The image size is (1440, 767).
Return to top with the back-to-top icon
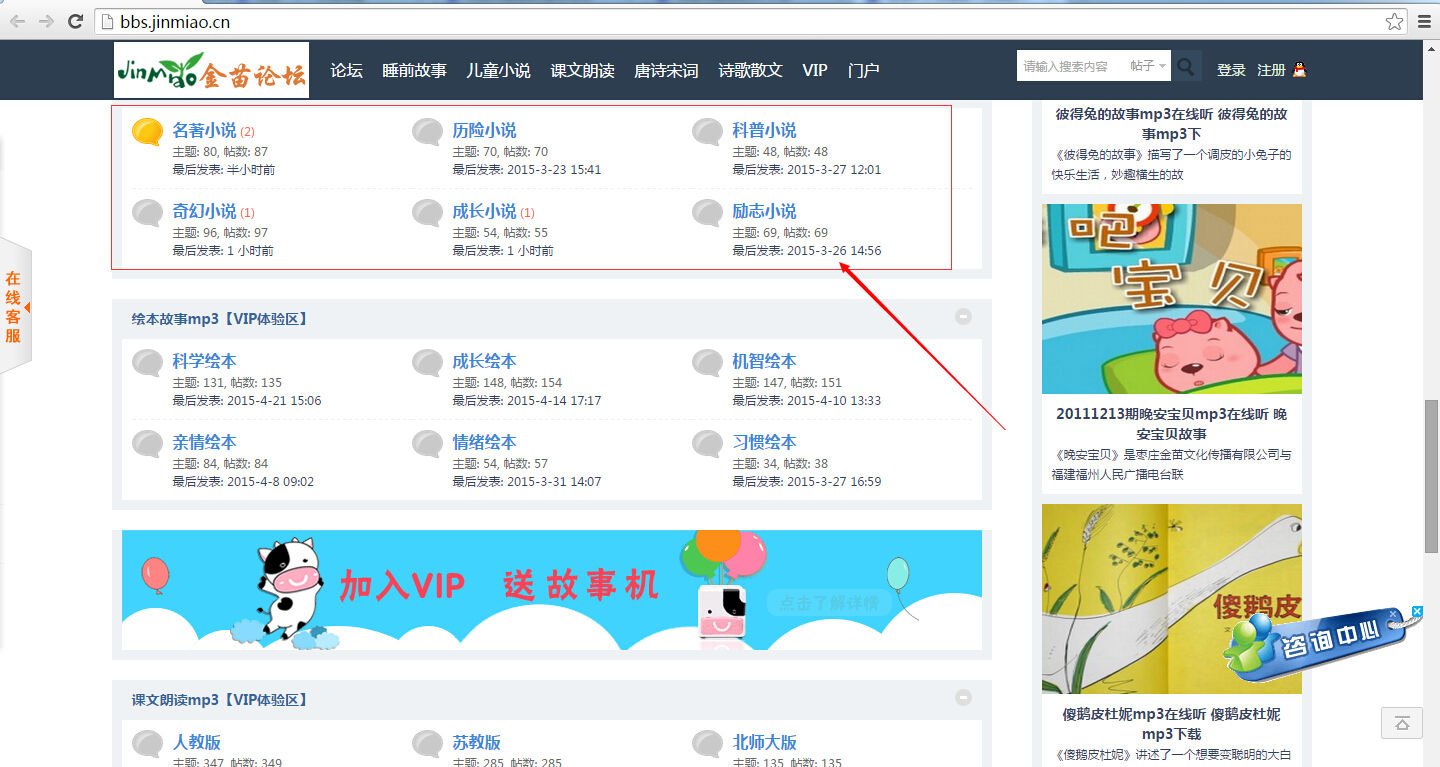1402,723
